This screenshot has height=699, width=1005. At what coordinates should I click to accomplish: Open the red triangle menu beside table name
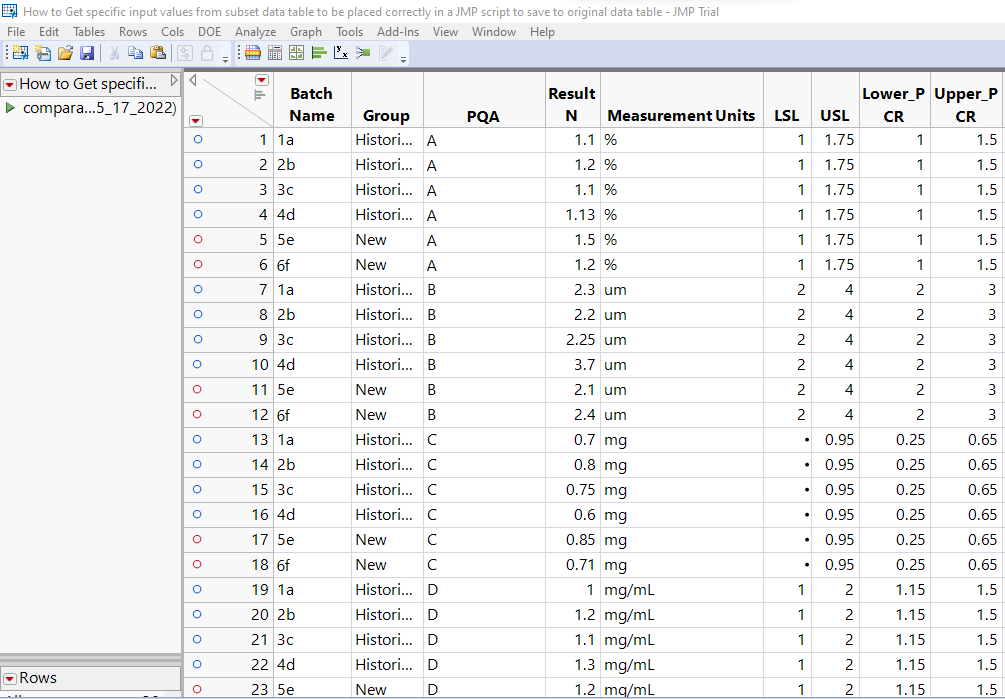[x=11, y=84]
